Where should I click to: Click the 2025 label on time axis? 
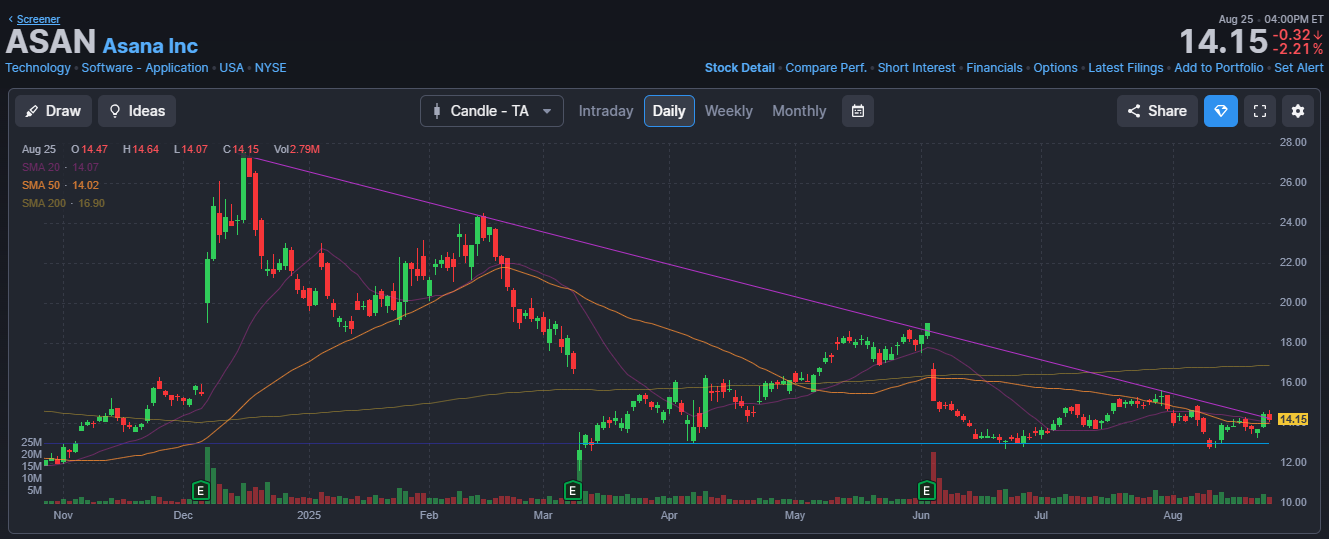(x=311, y=516)
